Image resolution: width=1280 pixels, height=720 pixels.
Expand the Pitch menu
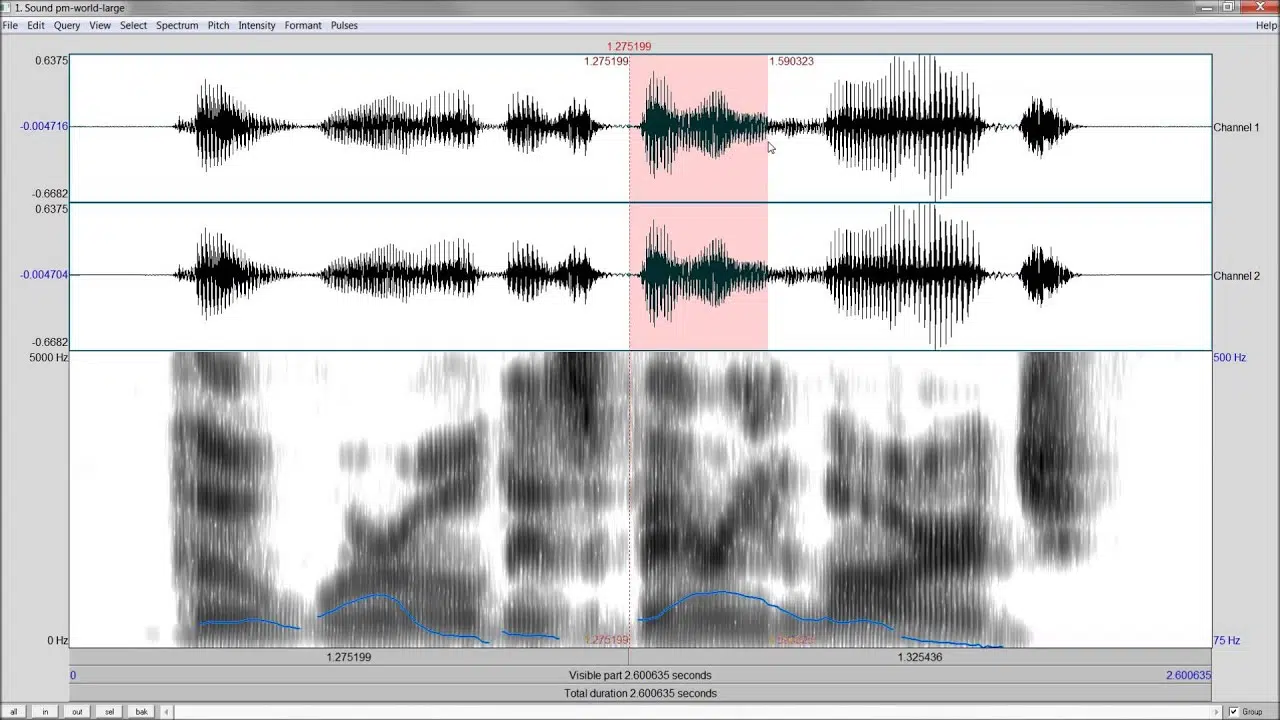[218, 25]
